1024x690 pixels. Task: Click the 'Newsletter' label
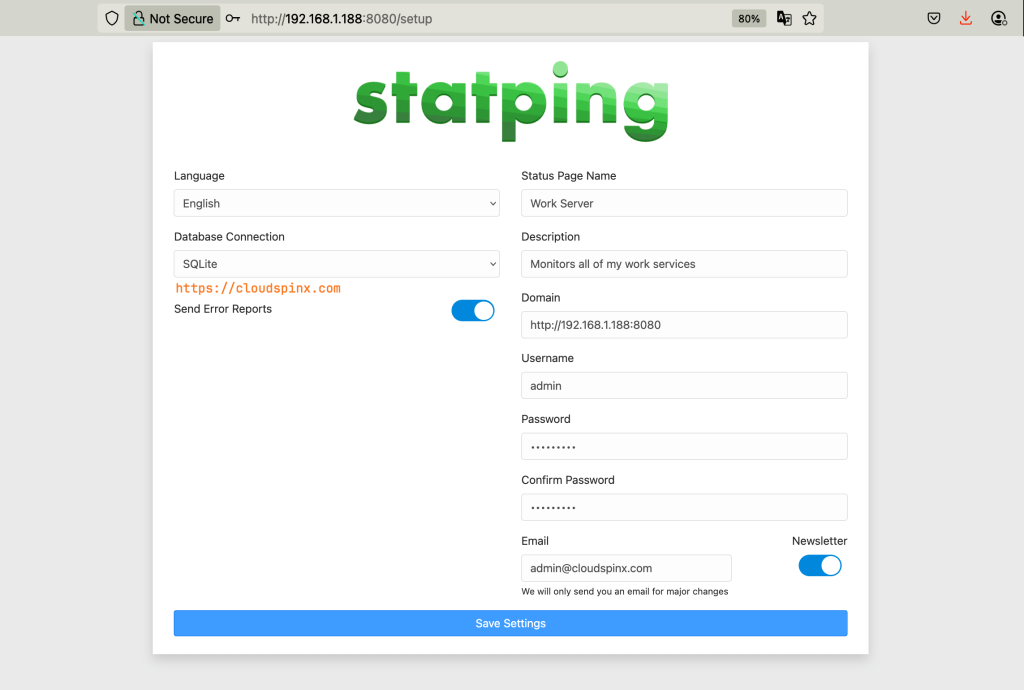click(x=820, y=541)
